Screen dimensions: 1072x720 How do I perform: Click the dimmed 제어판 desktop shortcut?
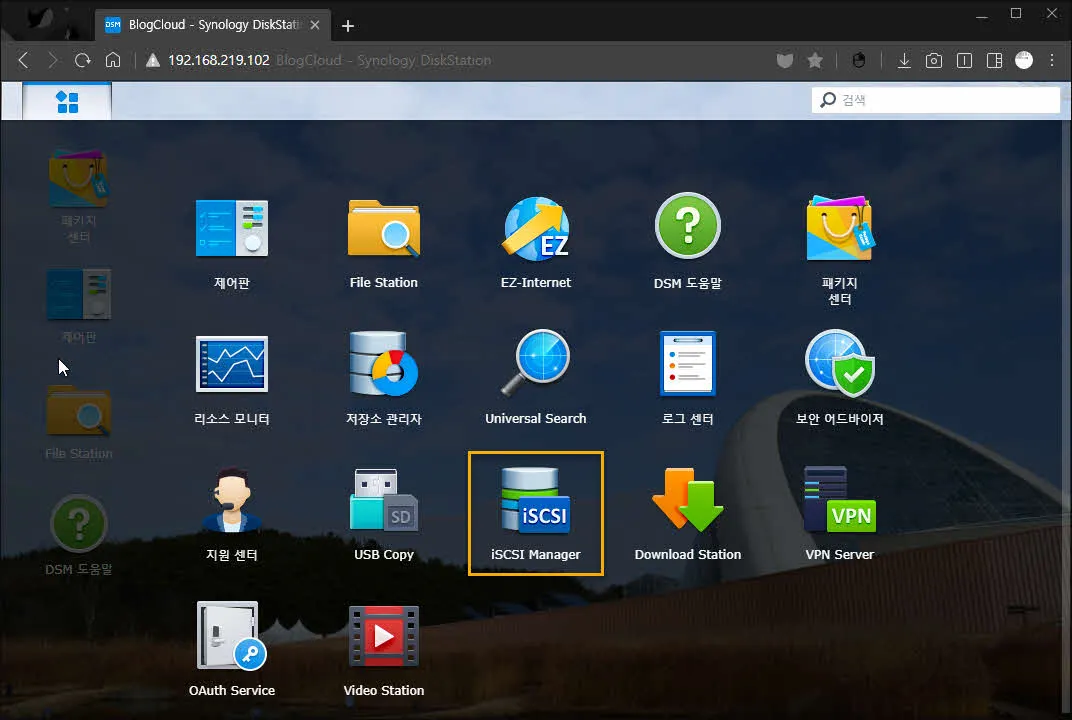[x=79, y=306]
